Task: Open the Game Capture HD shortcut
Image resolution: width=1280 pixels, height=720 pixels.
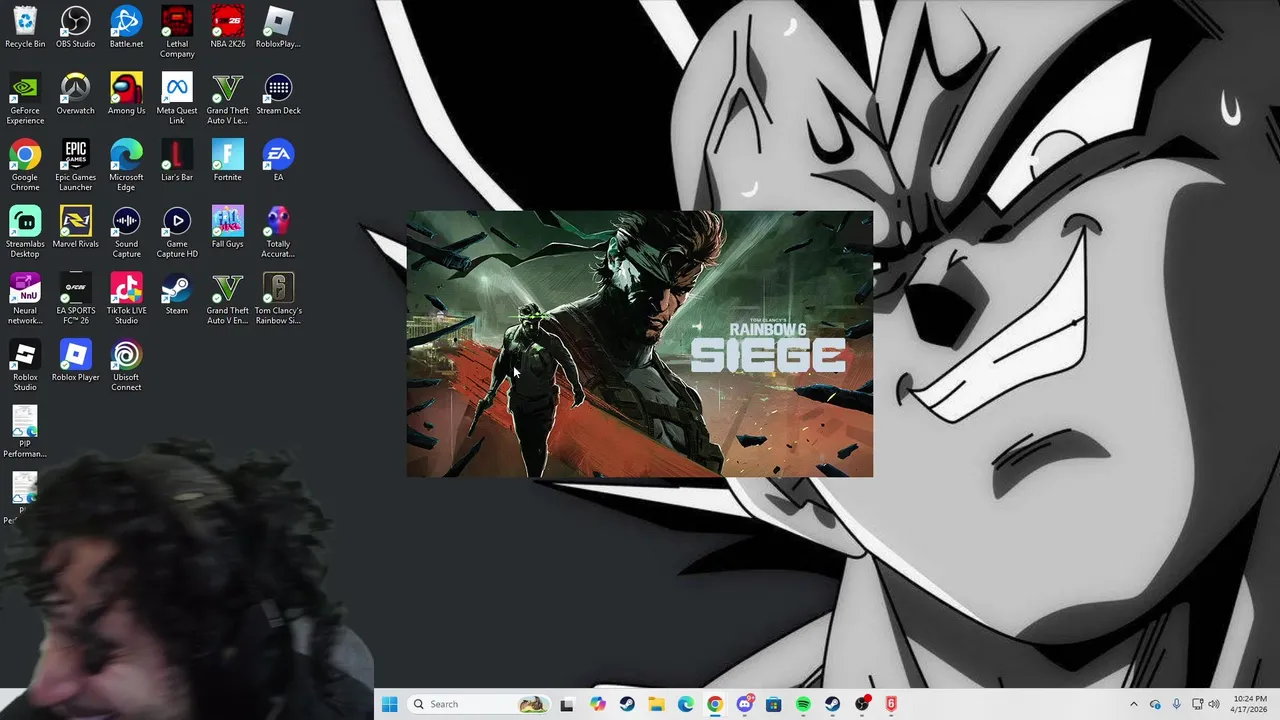Action: [177, 233]
